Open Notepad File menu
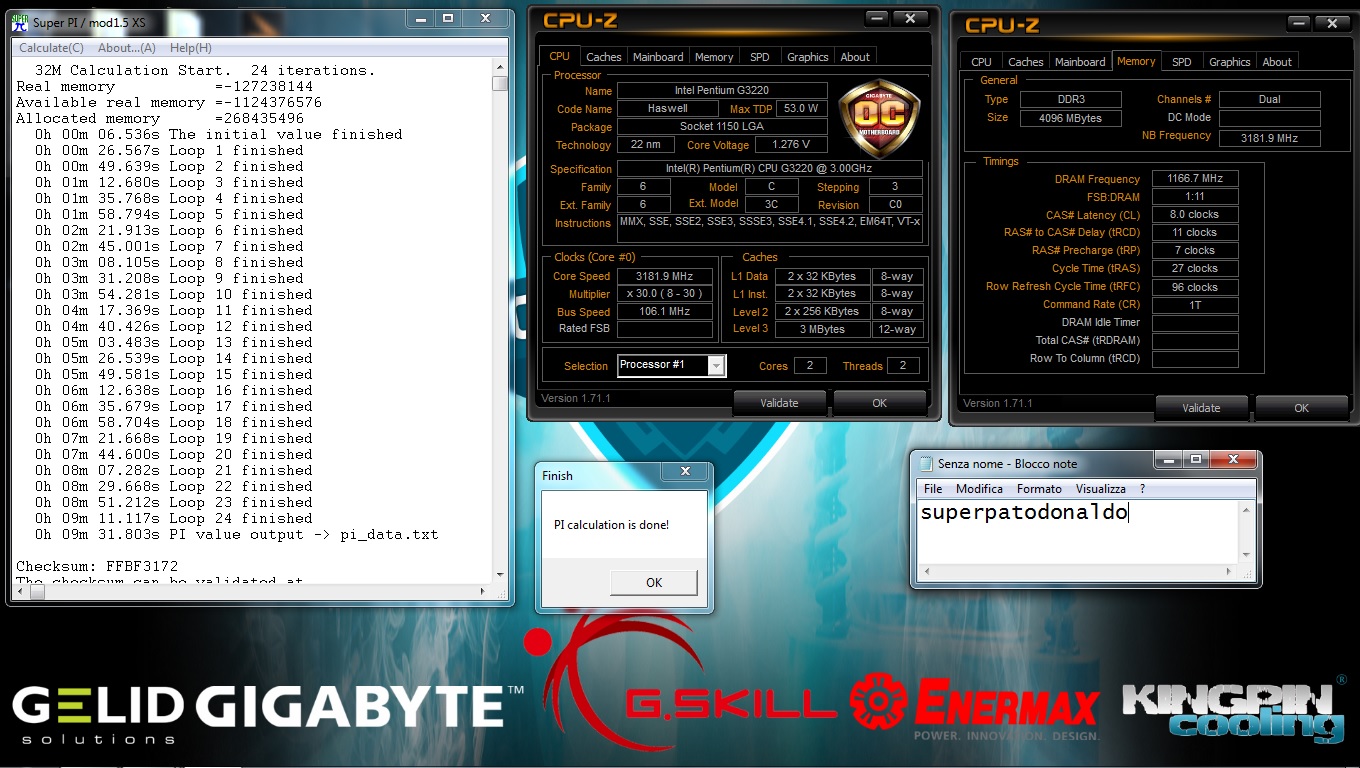 coord(933,489)
